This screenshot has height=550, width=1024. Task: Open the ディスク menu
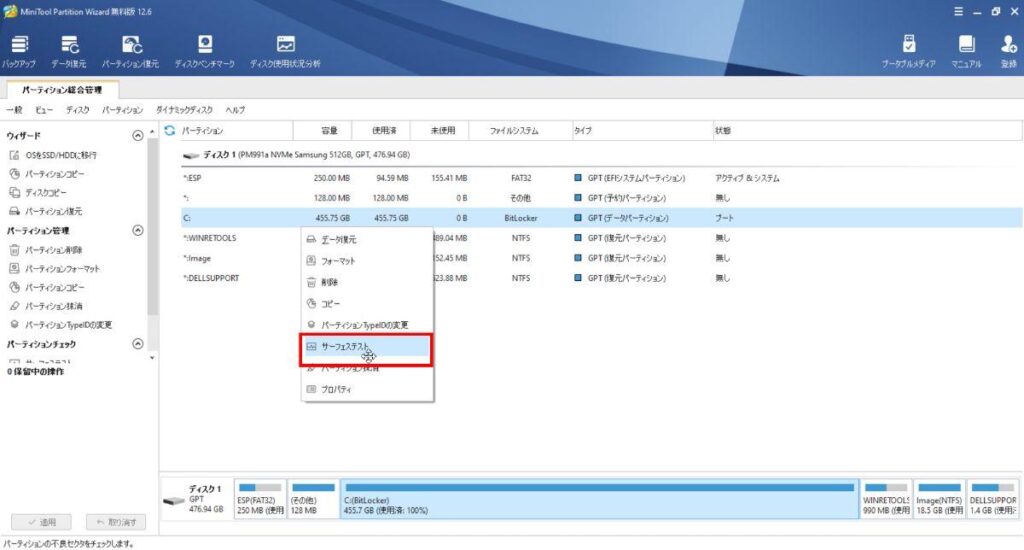tap(78, 110)
